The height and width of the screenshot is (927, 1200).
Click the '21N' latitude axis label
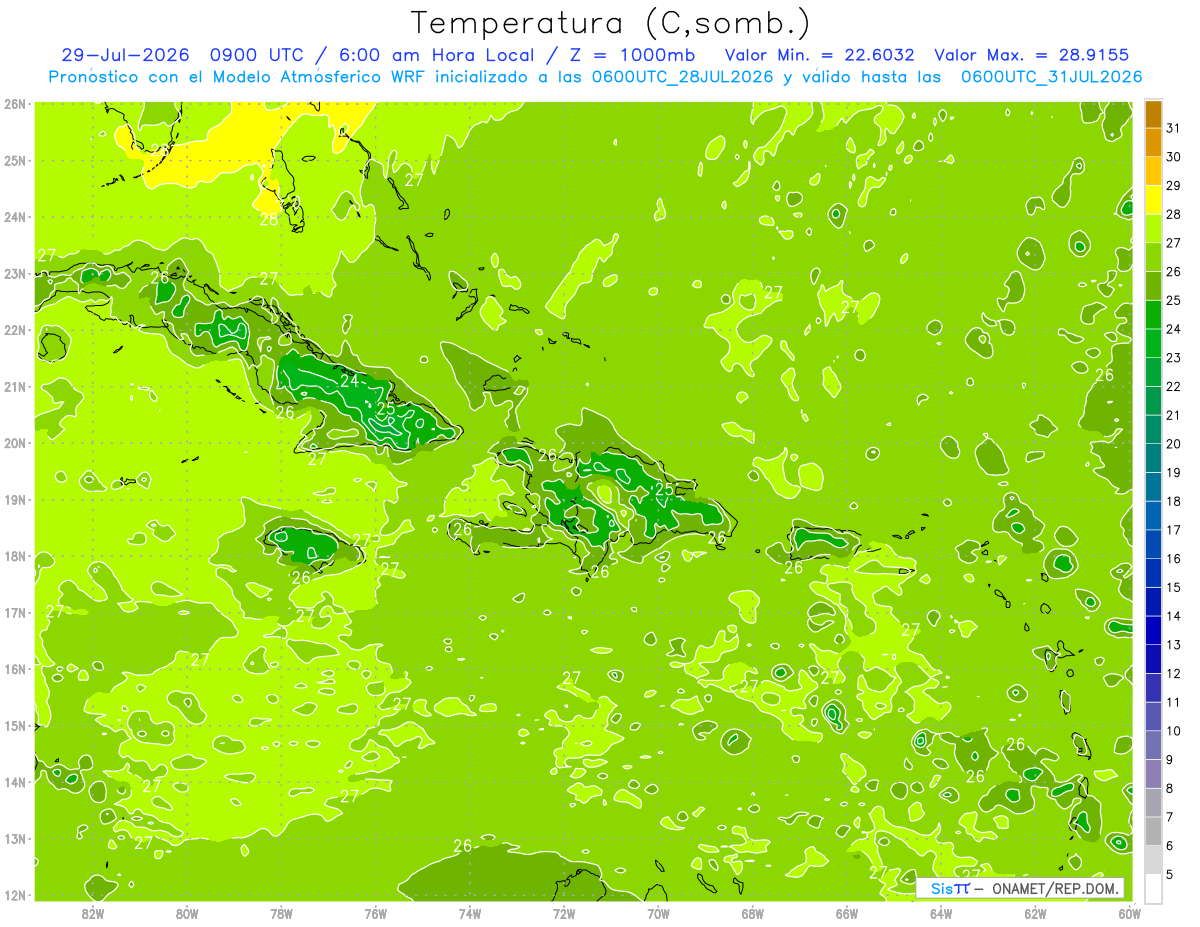click(x=14, y=387)
